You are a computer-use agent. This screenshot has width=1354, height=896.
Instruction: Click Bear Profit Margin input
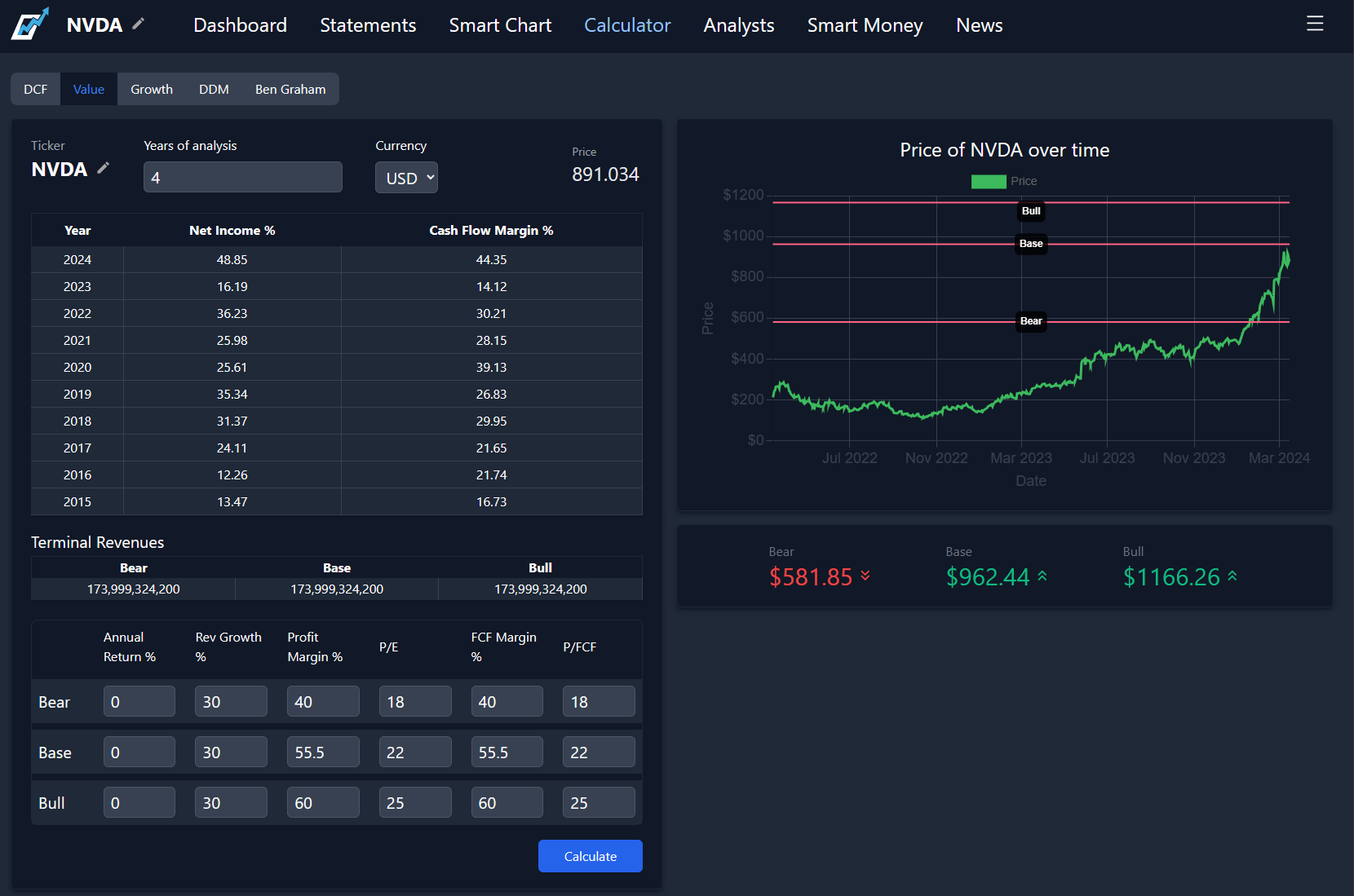(323, 701)
